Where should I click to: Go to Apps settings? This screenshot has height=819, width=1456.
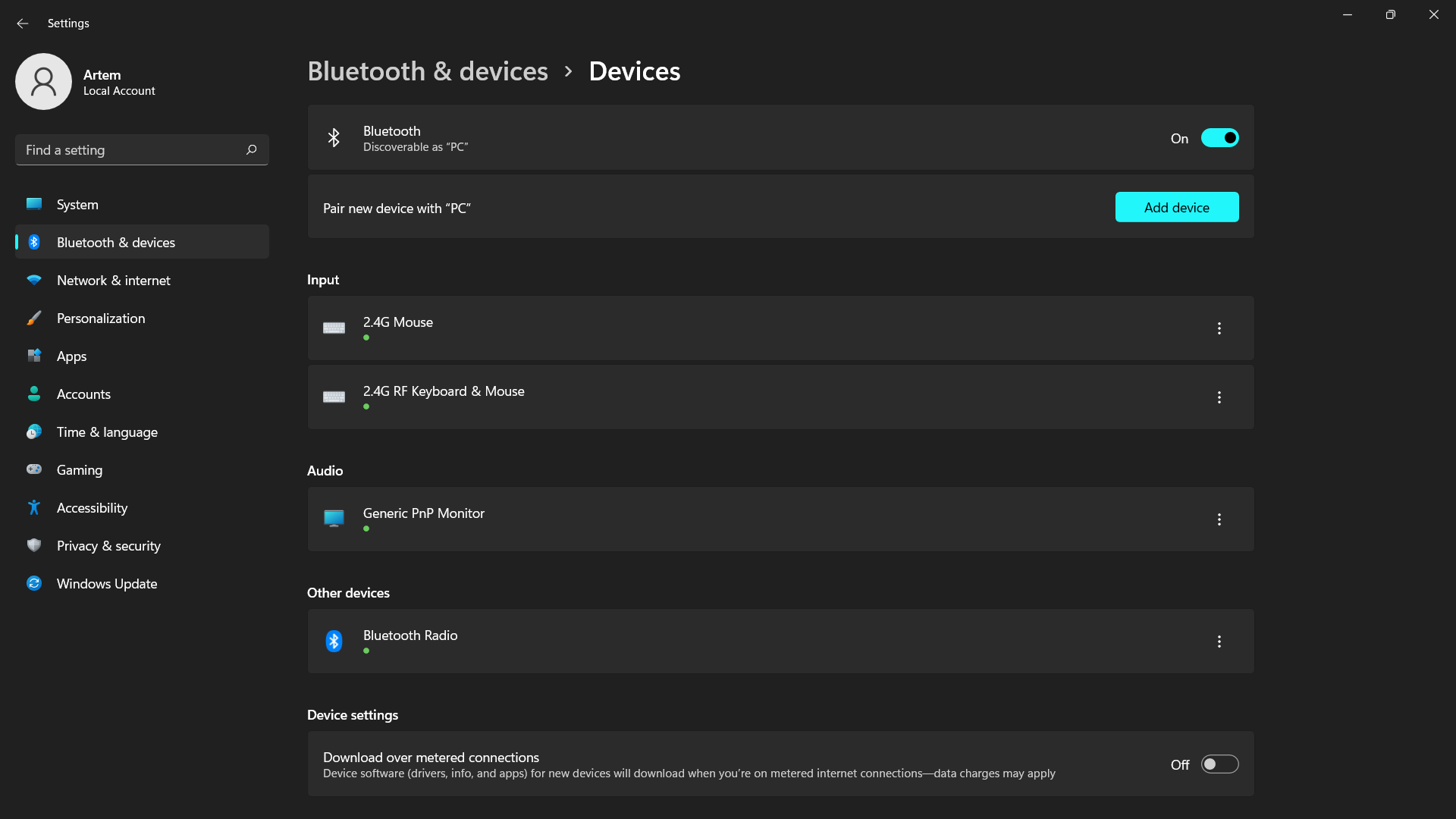[x=142, y=356]
